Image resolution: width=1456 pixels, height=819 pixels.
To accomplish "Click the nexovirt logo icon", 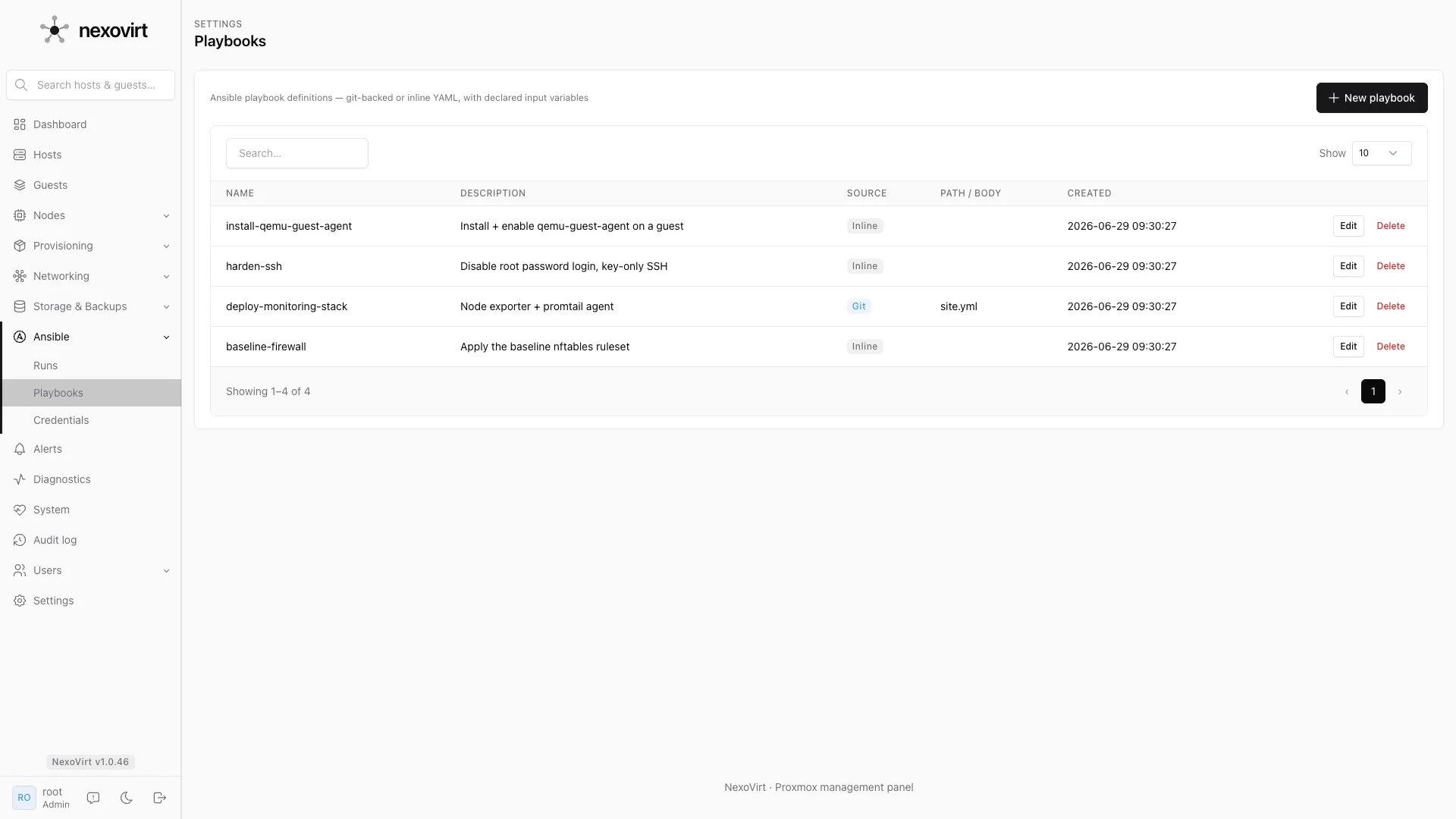I will pyautogui.click(x=55, y=30).
